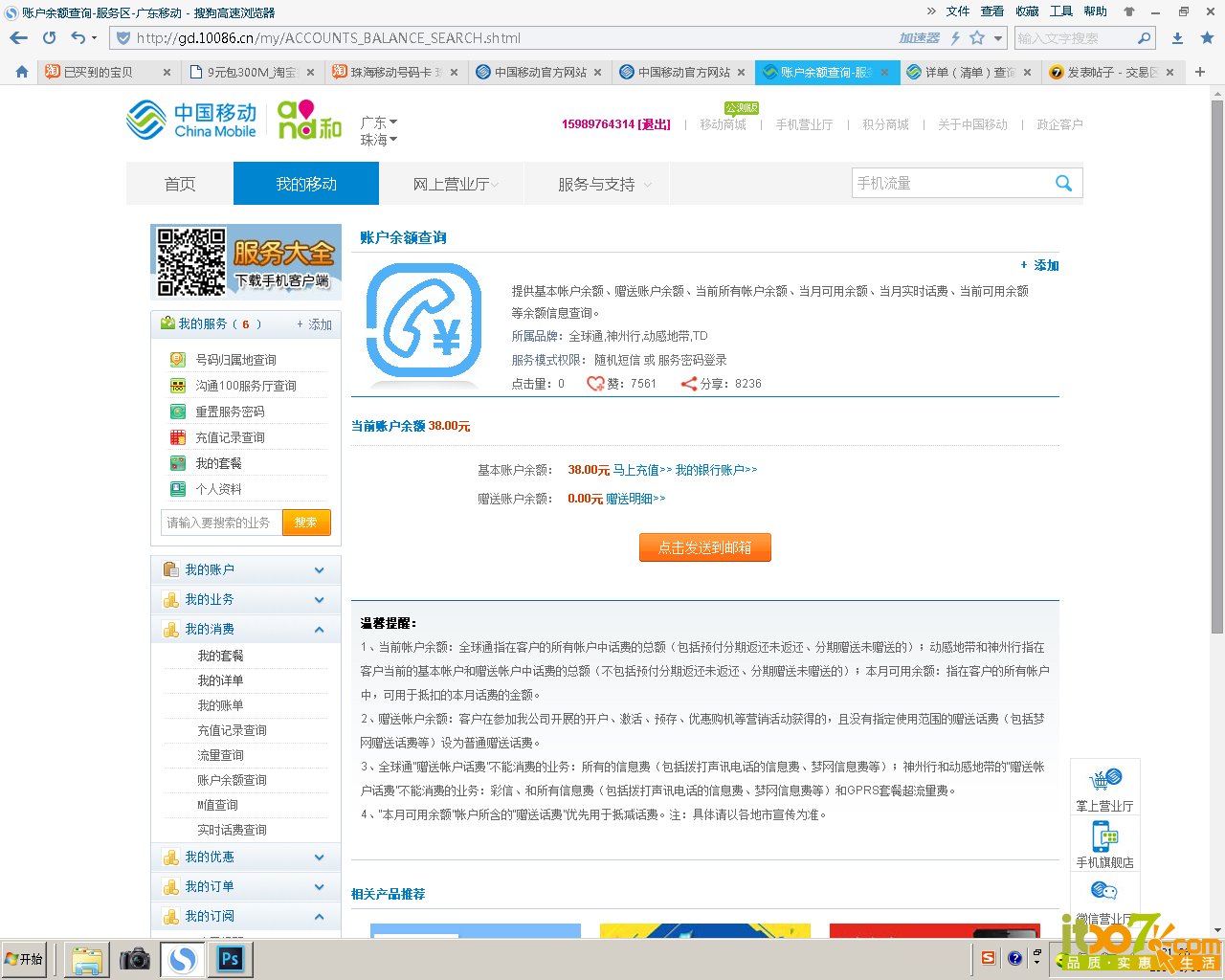The image size is (1225, 980).
Task: Click the browser back arrow
Action: coord(19,38)
